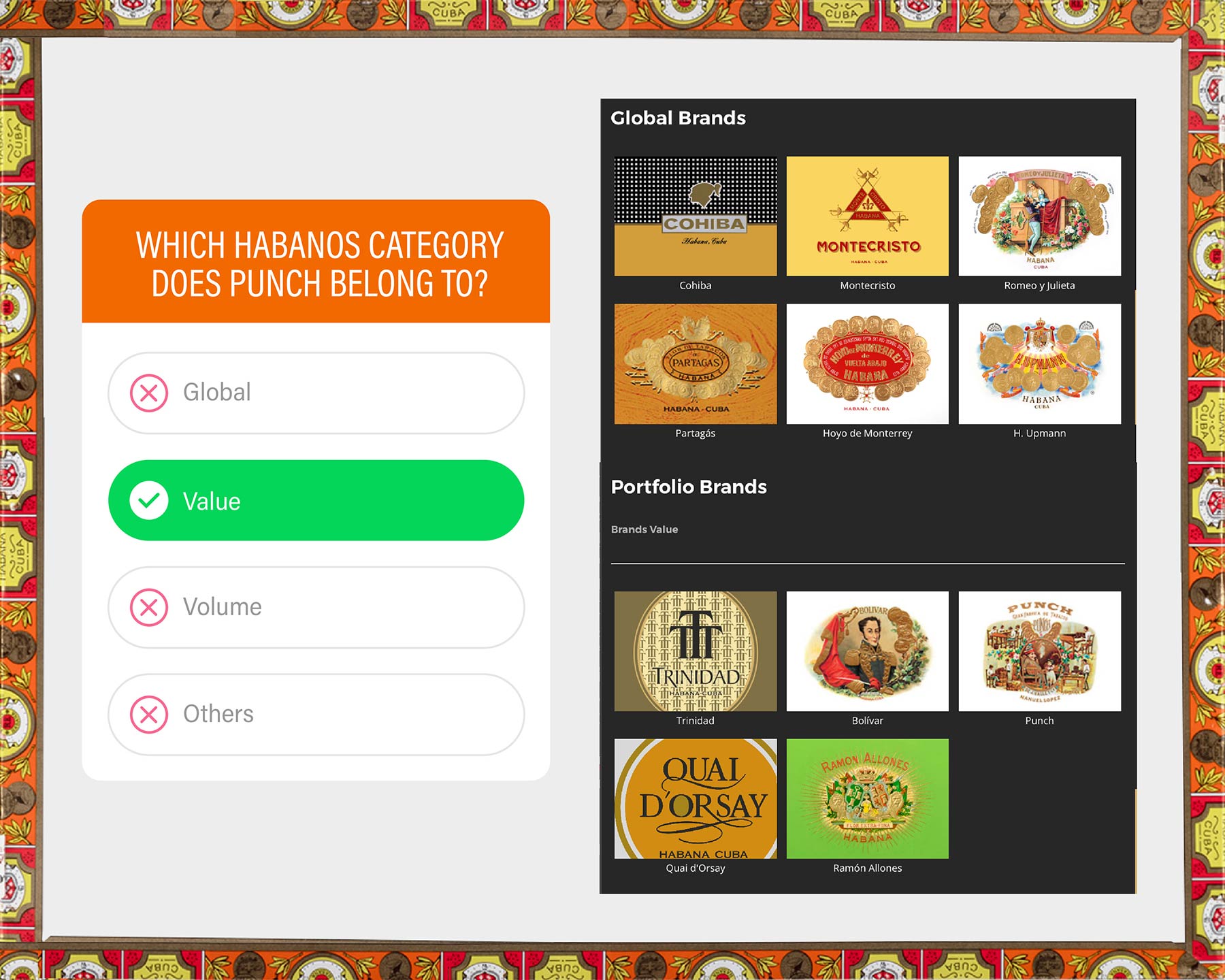Click the Partagás brand emblem
The height and width of the screenshot is (980, 1225).
(695, 364)
